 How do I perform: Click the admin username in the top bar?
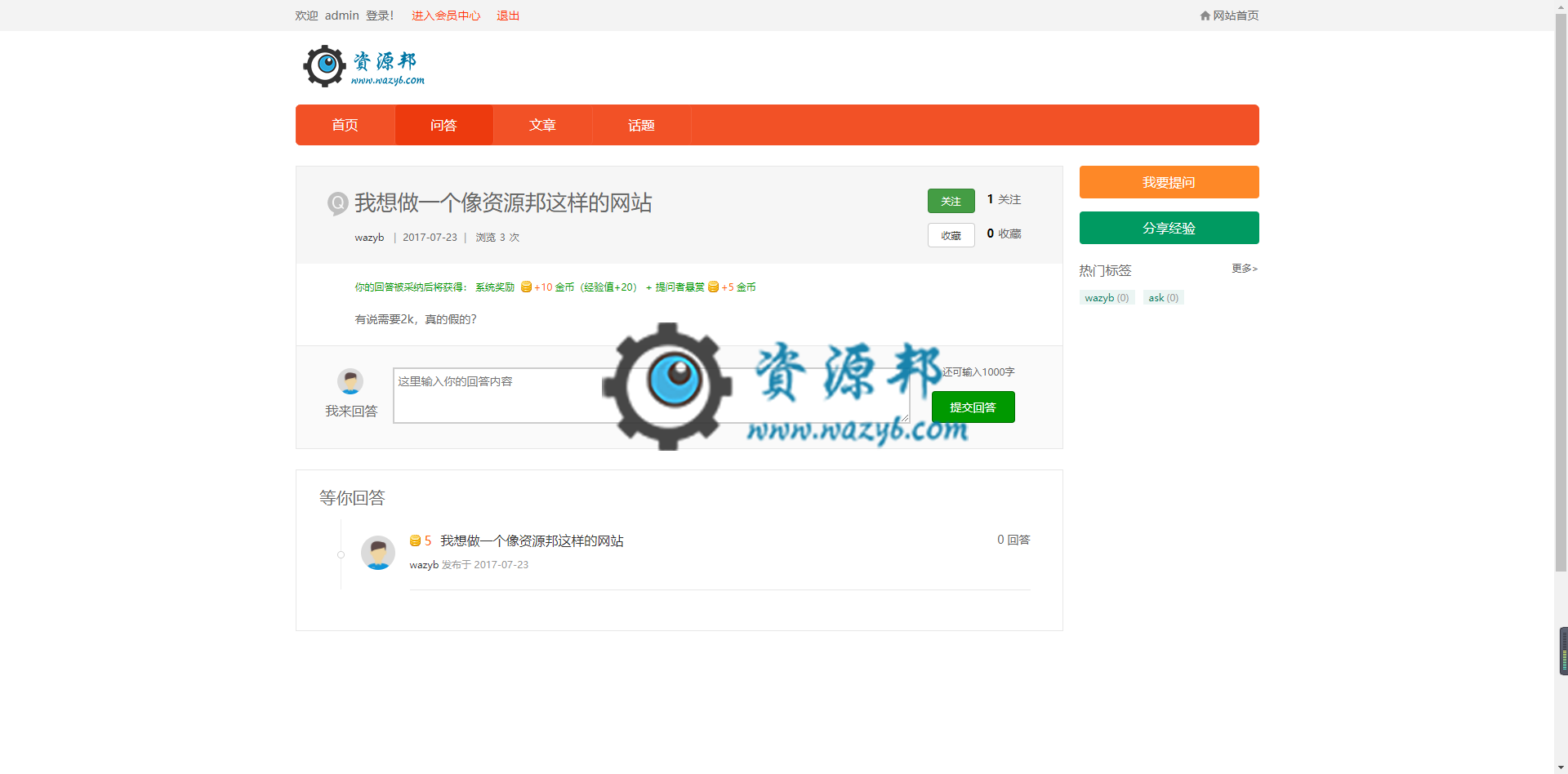click(x=341, y=16)
